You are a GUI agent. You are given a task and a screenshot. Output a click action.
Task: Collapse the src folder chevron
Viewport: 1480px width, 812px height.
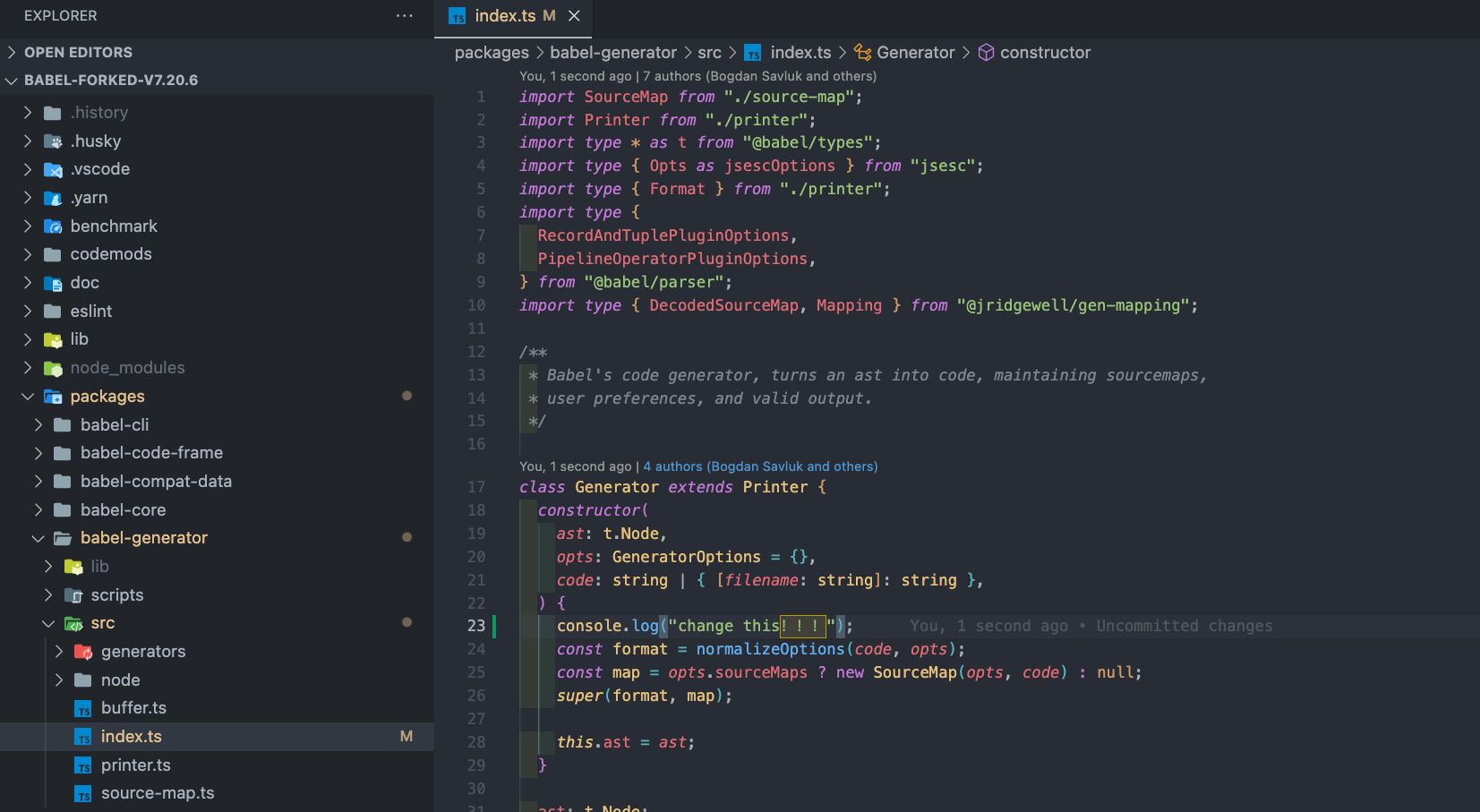48,623
